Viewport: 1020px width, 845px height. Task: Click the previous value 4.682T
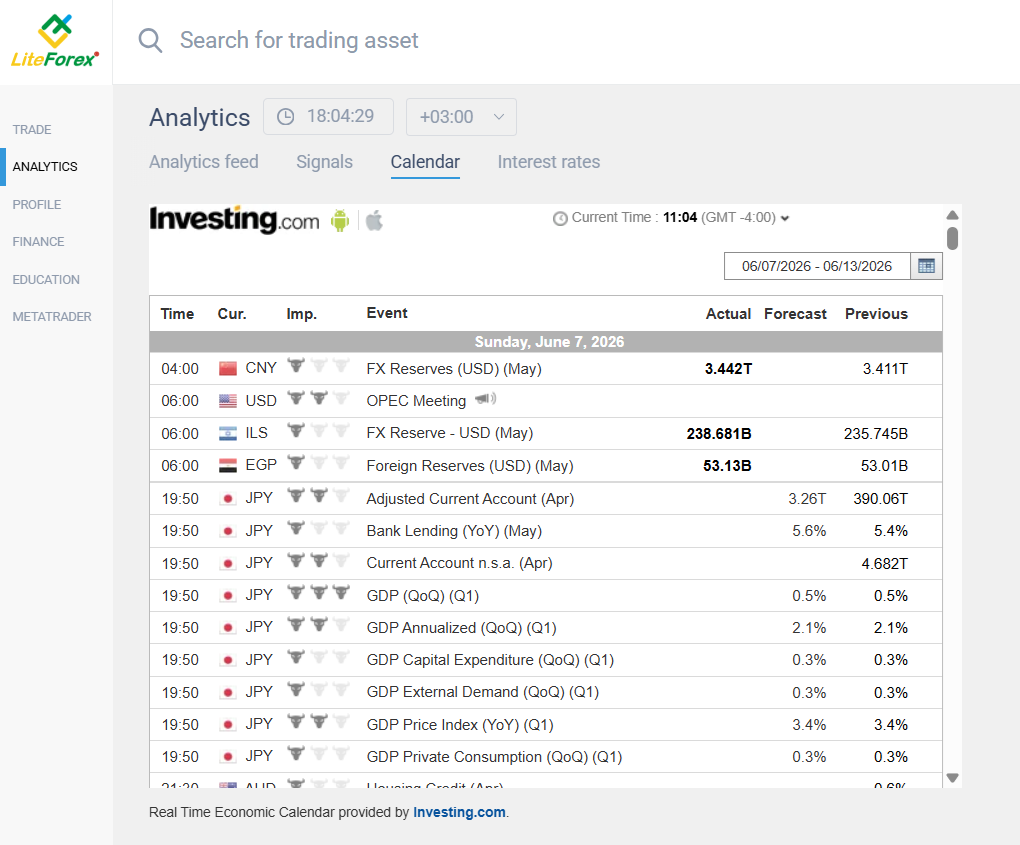[x=885, y=563]
